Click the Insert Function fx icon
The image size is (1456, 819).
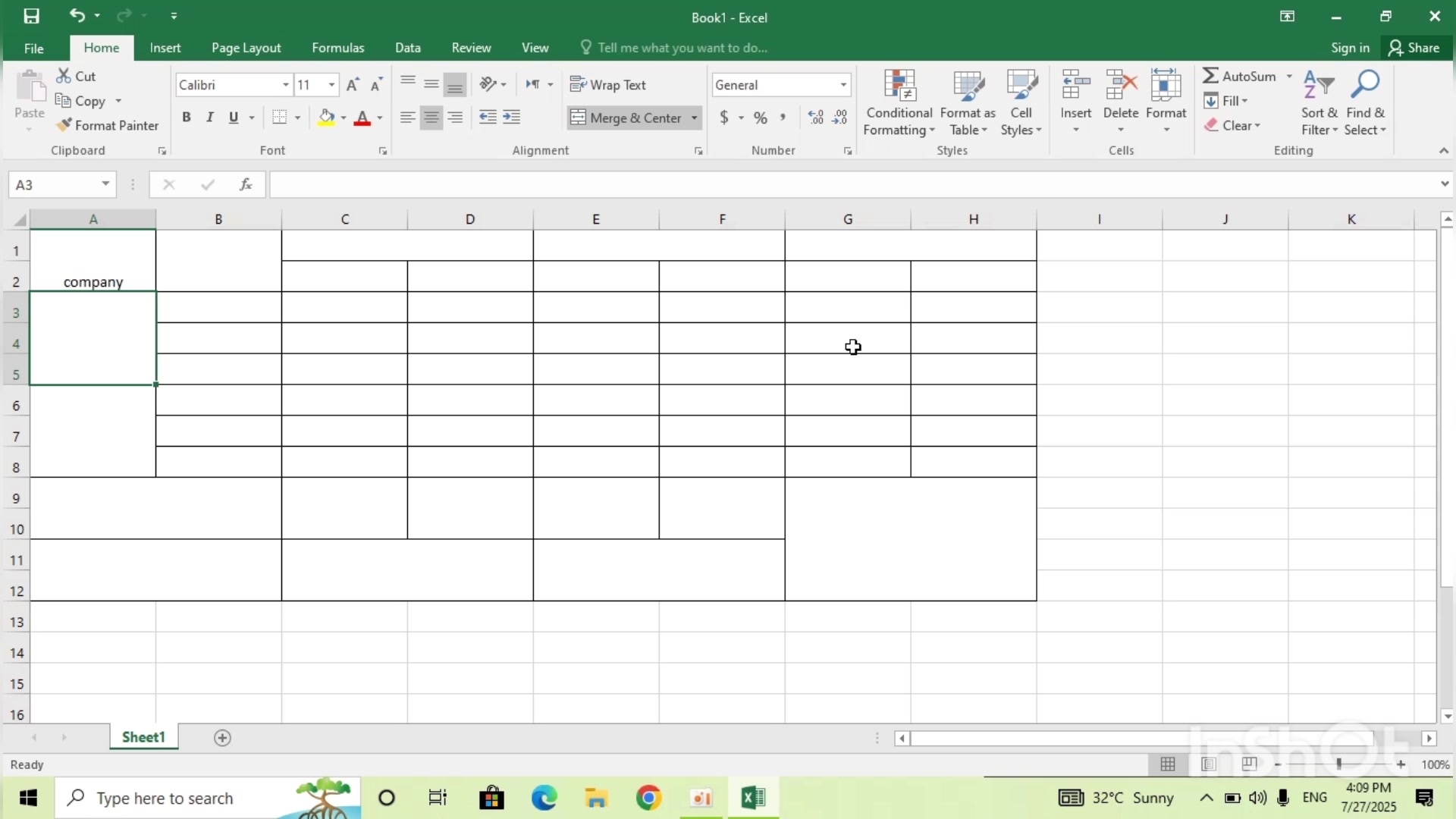[246, 184]
